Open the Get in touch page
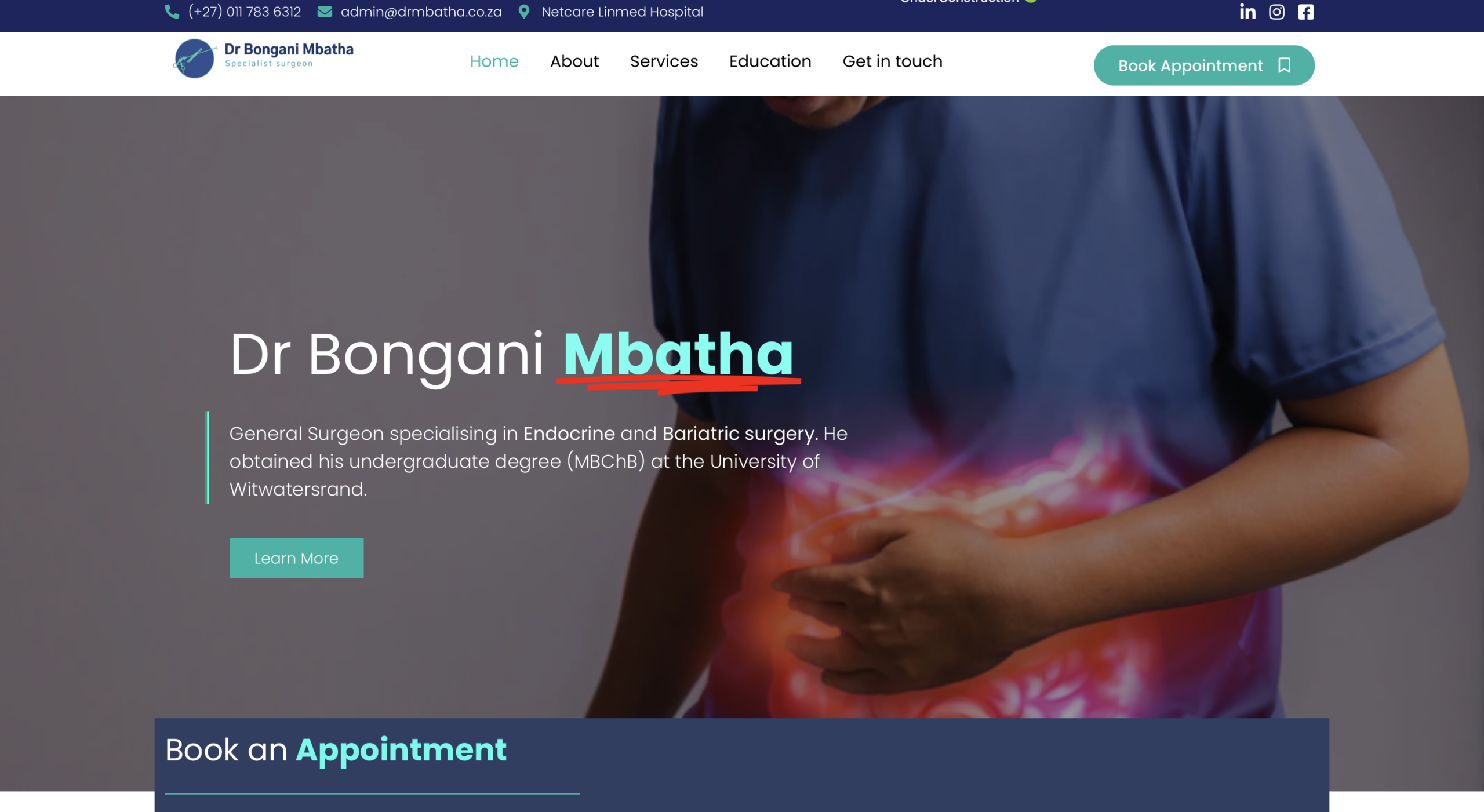This screenshot has width=1484, height=812. tap(892, 61)
